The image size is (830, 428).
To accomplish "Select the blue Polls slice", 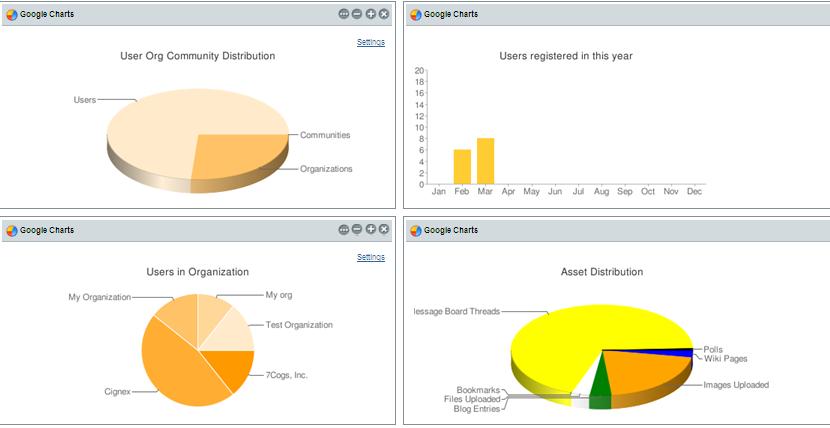I will point(672,352).
